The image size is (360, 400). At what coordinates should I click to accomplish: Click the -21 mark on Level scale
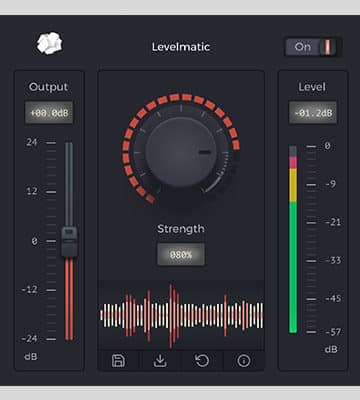333,222
